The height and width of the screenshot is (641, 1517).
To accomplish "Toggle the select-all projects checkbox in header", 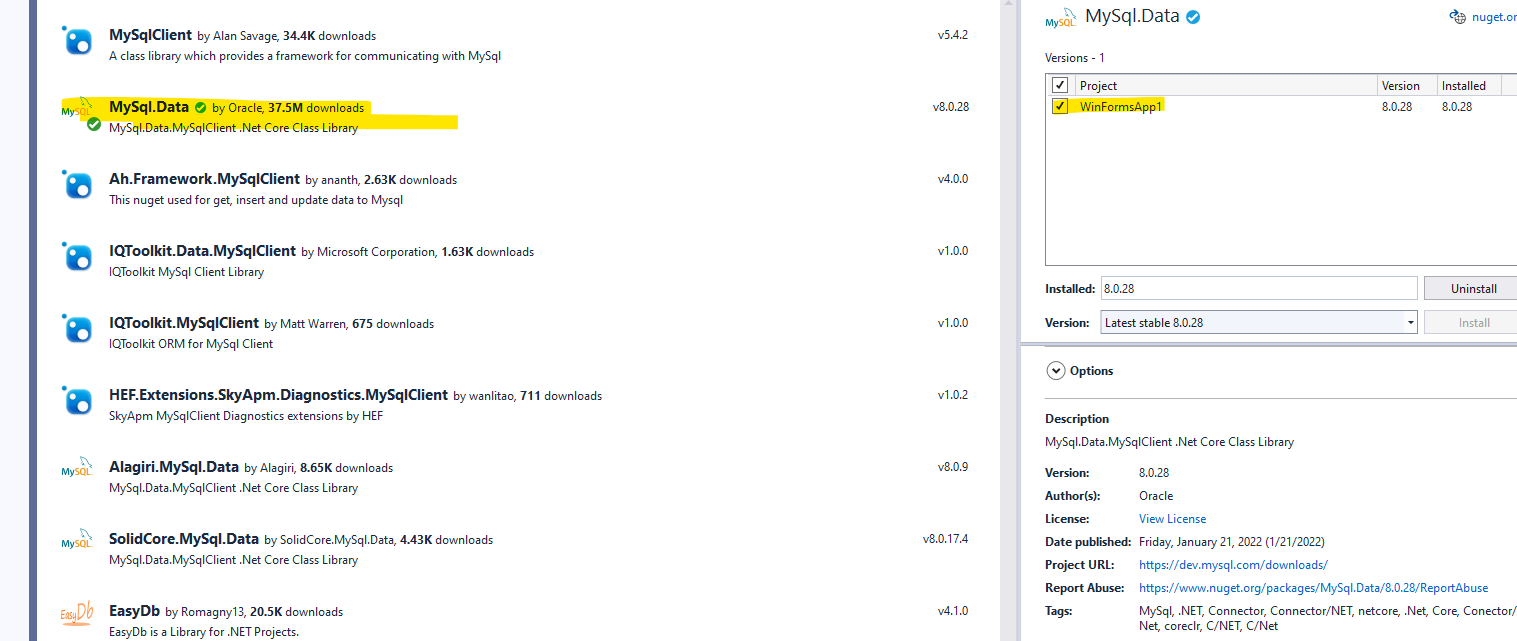I will click(1060, 85).
